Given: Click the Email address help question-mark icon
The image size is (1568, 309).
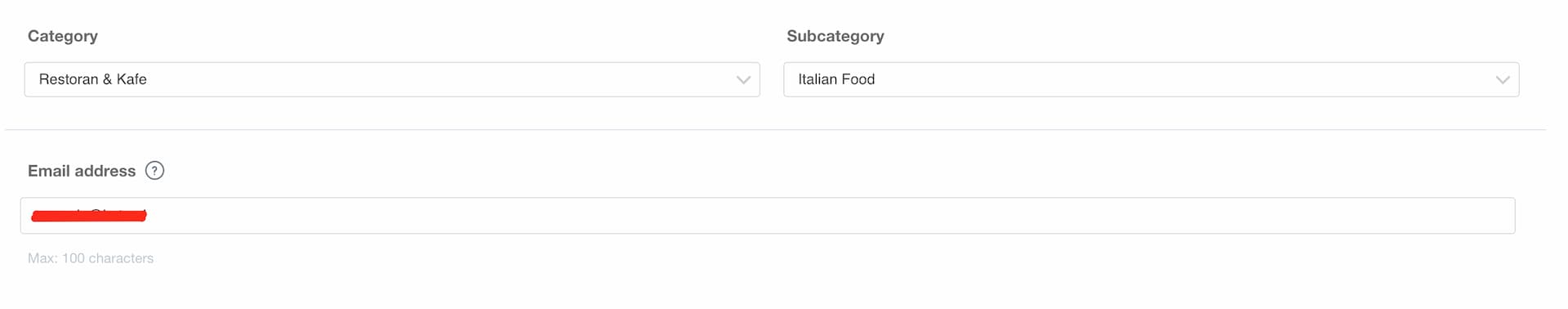Looking at the screenshot, I should [154, 171].
